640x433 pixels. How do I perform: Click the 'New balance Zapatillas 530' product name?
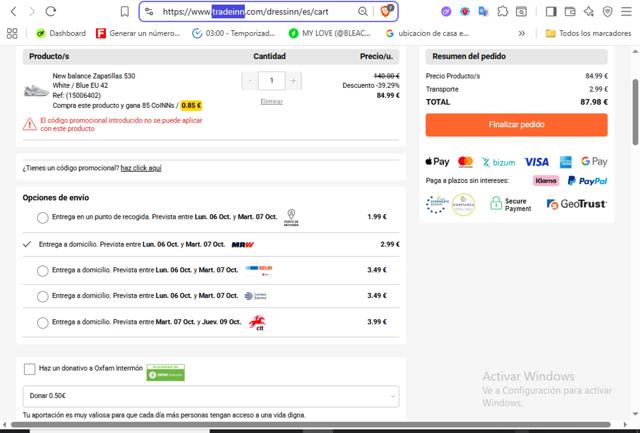pyautogui.click(x=94, y=76)
